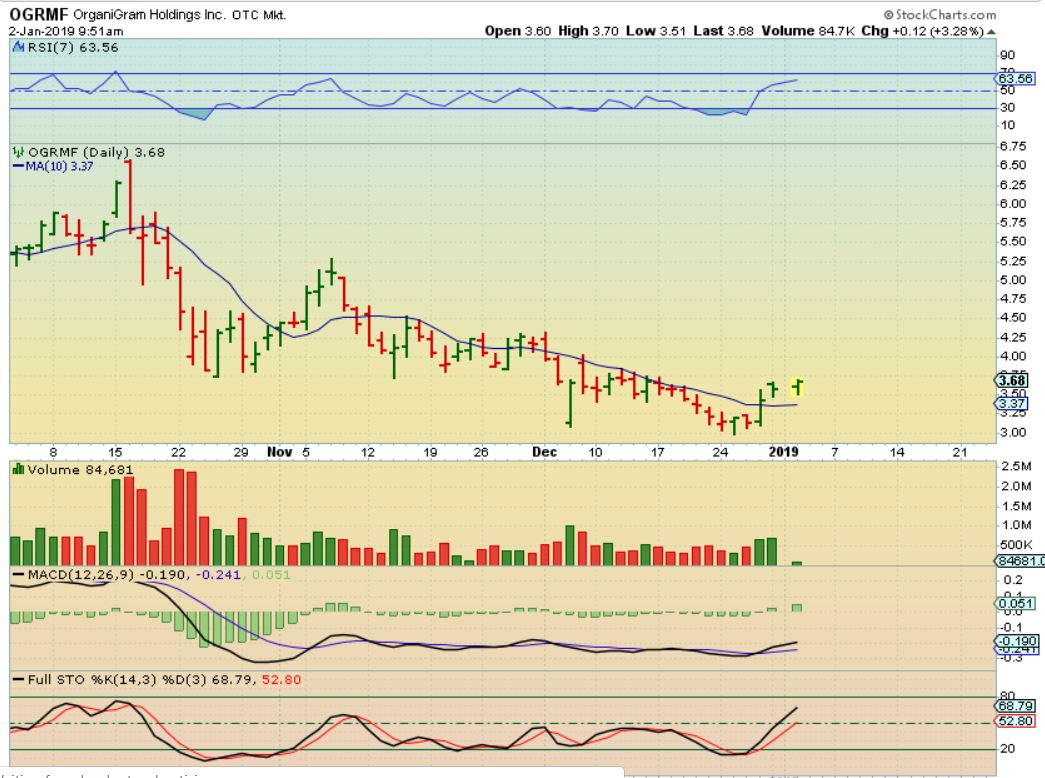This screenshot has width=1045, height=778.
Task: Click the Chg +0.12 (+3.28%) value
Action: click(x=923, y=31)
